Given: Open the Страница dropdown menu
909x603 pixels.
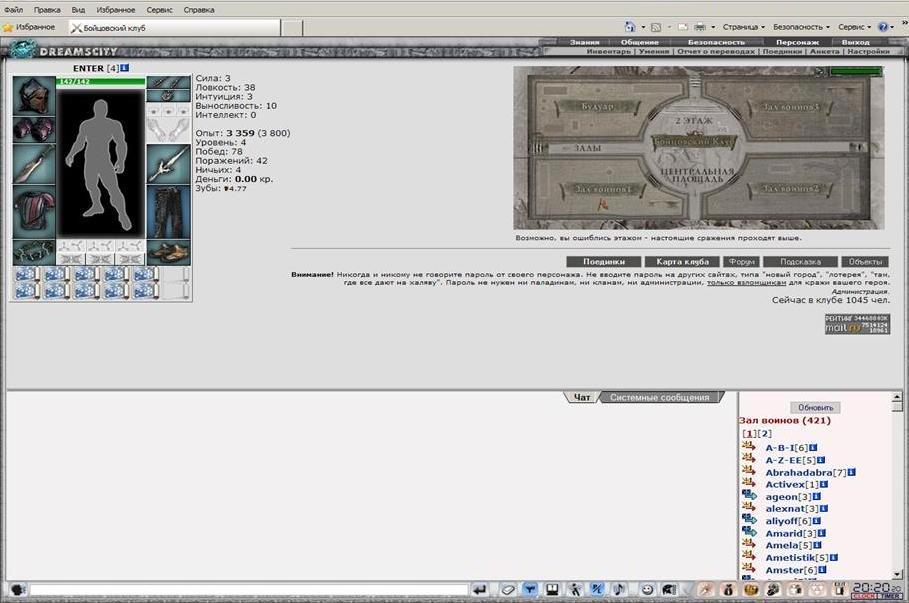Looking at the screenshot, I should [x=744, y=27].
